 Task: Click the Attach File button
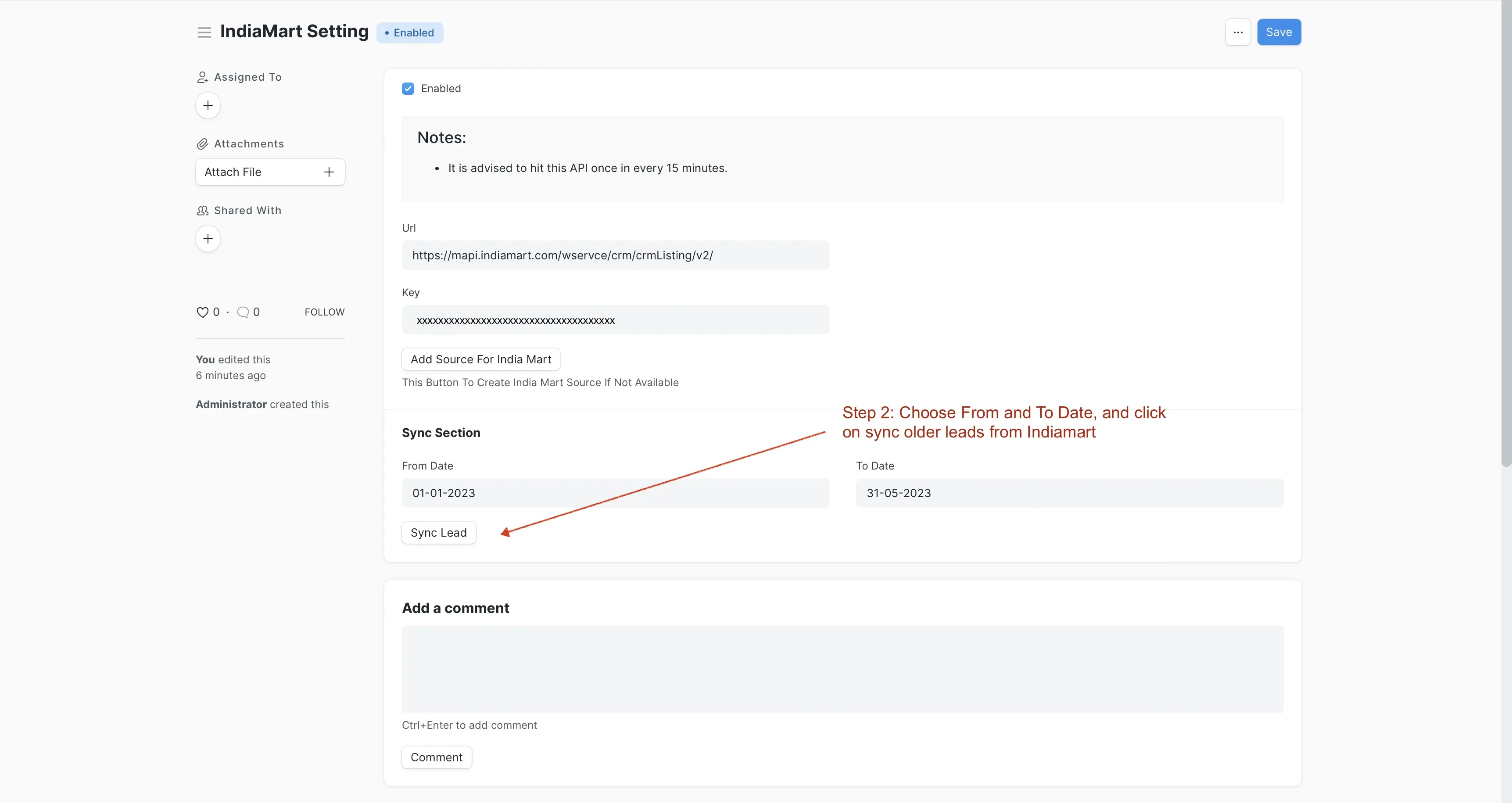270,172
